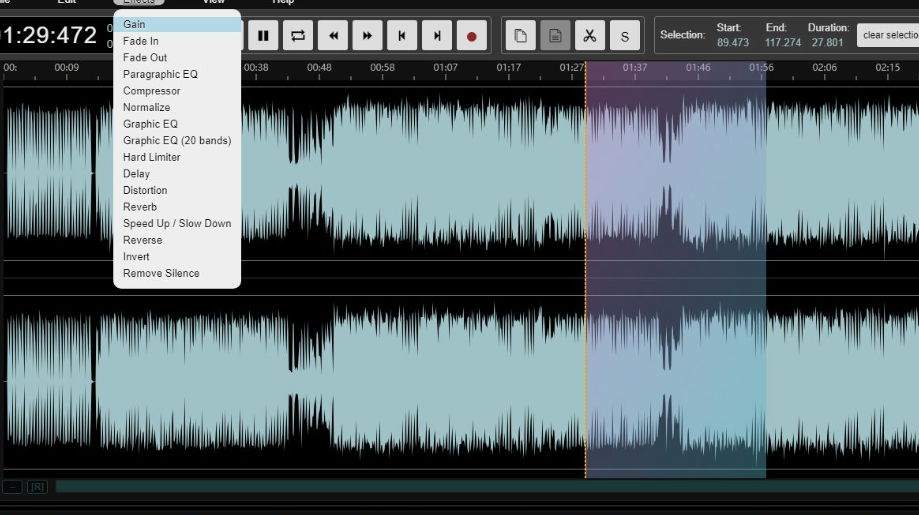Choose Gain from the Effects menu
Screen dimensions: 919x515
point(177,24)
